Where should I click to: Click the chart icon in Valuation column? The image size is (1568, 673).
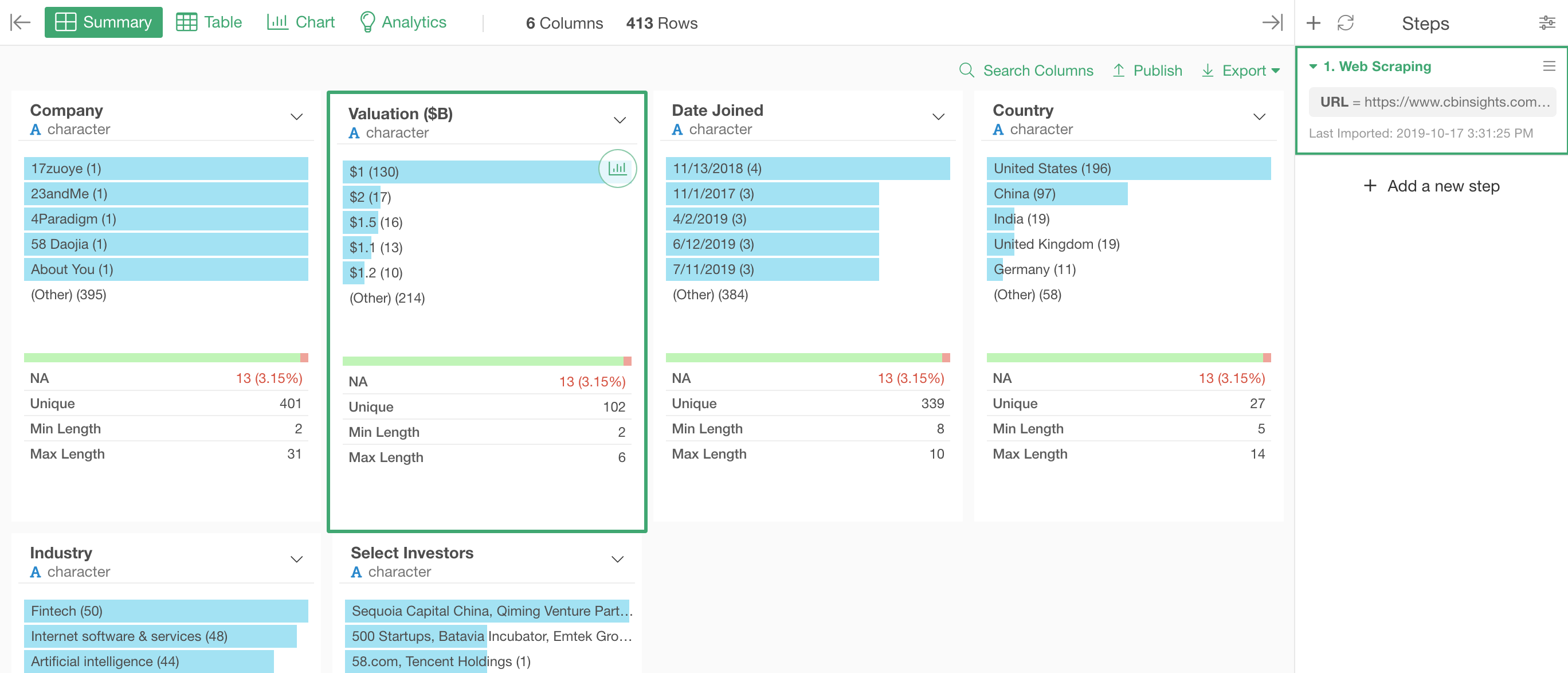(617, 168)
